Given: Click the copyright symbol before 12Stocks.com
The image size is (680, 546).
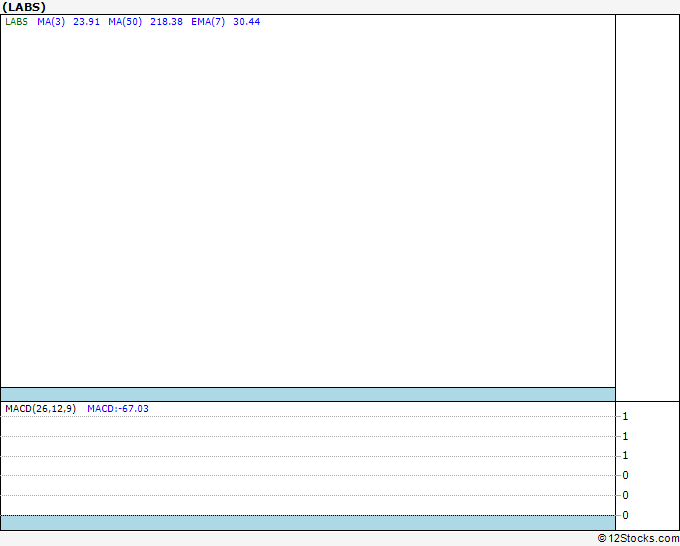Looking at the screenshot, I should pyautogui.click(x=602, y=538).
